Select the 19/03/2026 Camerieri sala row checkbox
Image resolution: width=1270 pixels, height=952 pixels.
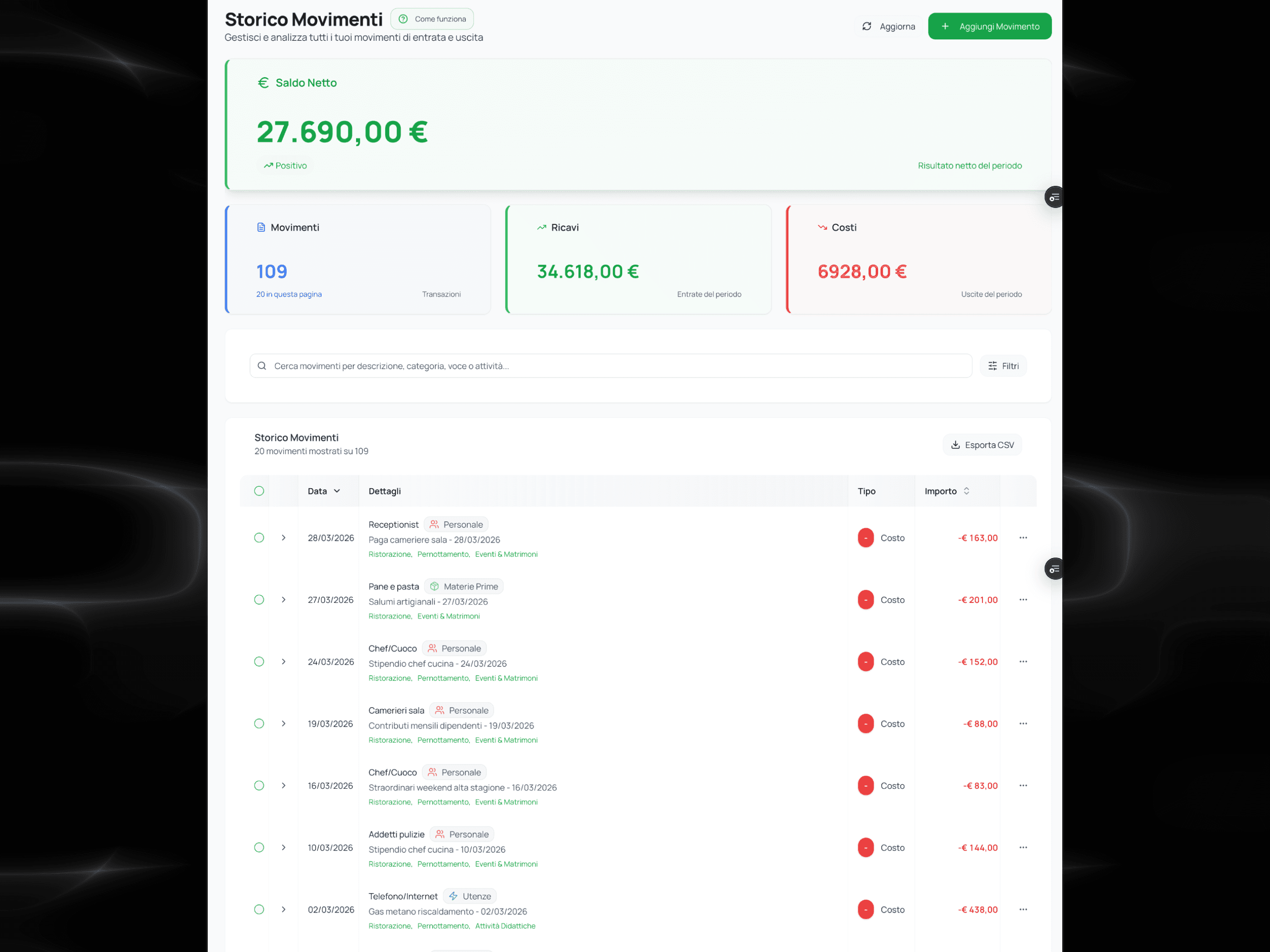[x=259, y=724]
